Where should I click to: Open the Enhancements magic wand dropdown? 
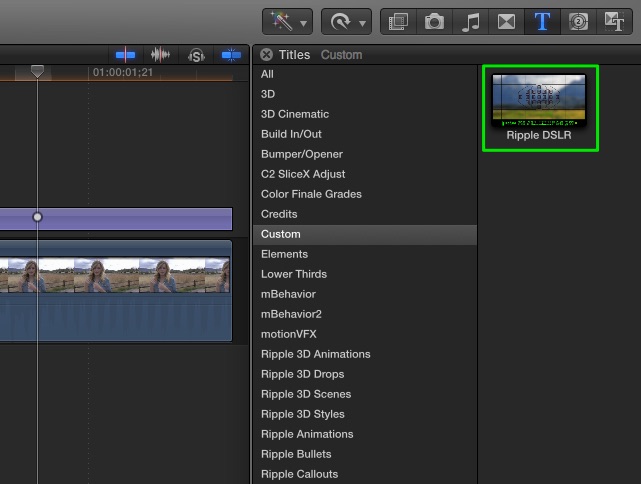click(287, 21)
